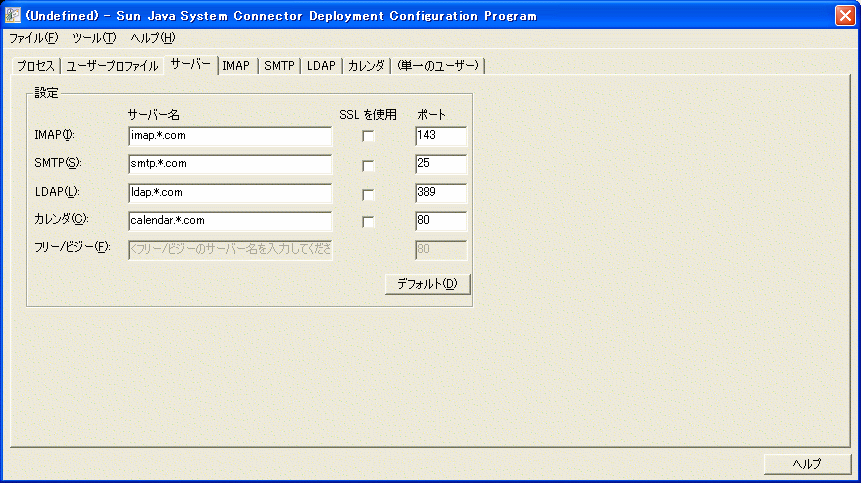Image resolution: width=861 pixels, height=483 pixels.
Task: Click the ポート column header text
Action: tap(432, 115)
